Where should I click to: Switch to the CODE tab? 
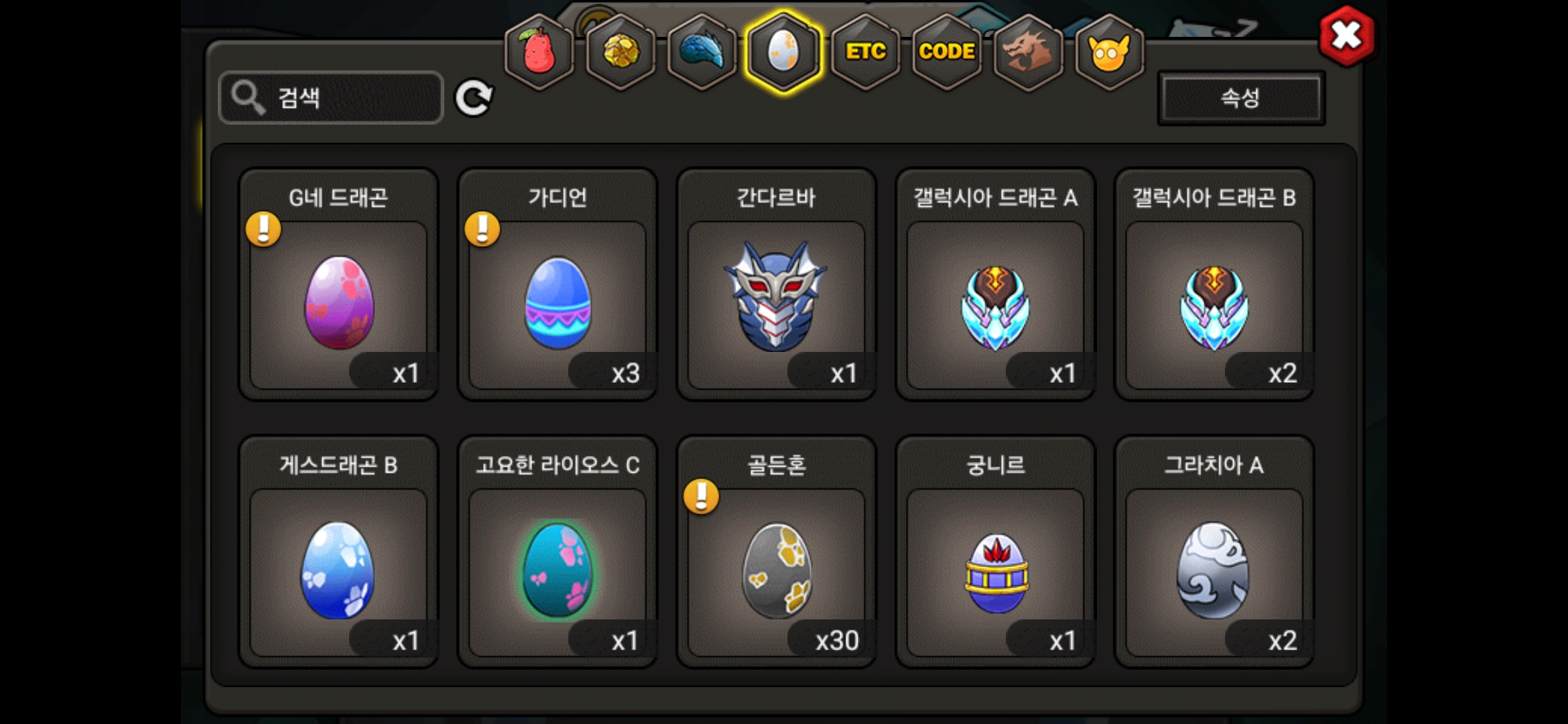(947, 52)
